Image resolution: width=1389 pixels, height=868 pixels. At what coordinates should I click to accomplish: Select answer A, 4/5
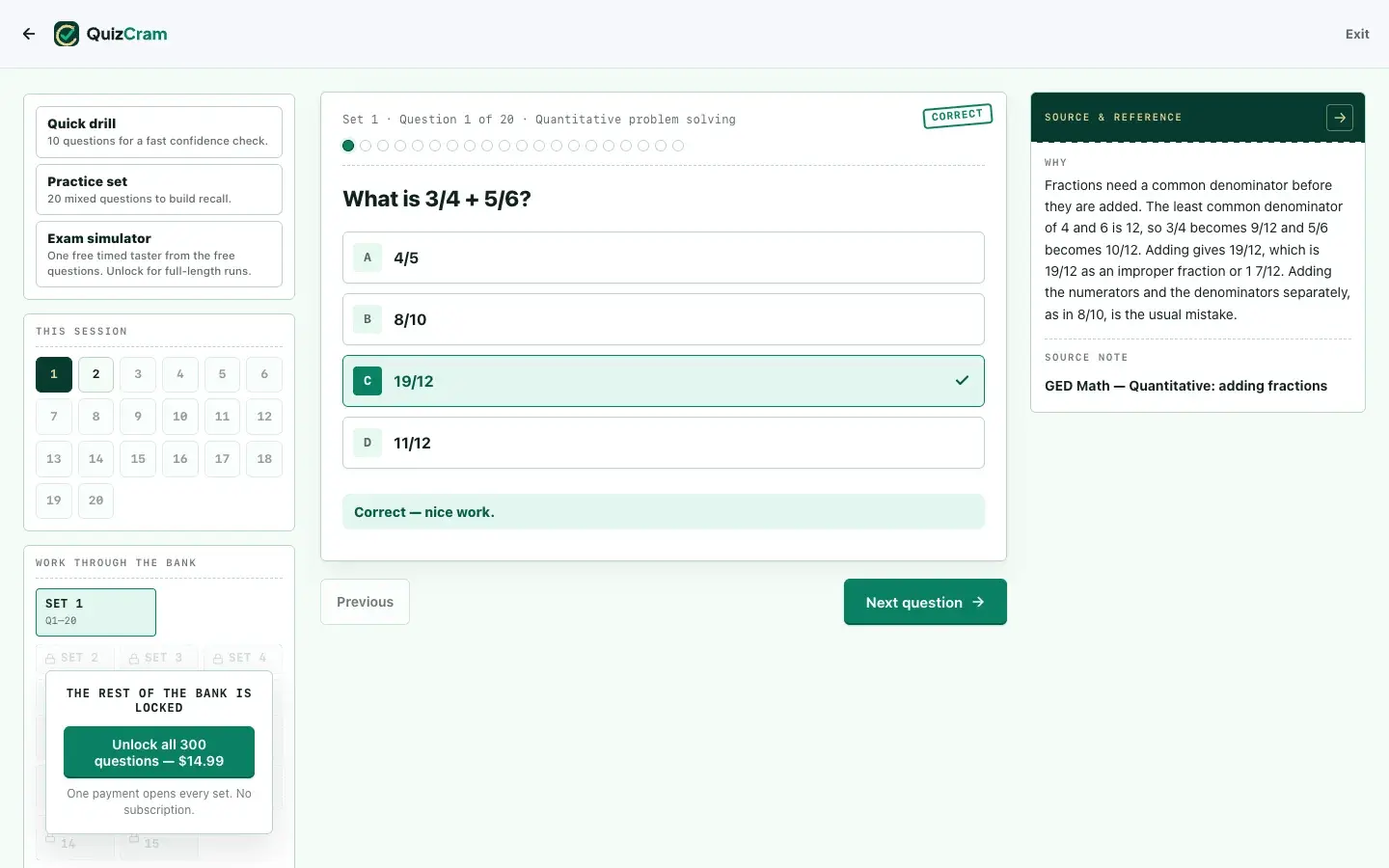664,258
